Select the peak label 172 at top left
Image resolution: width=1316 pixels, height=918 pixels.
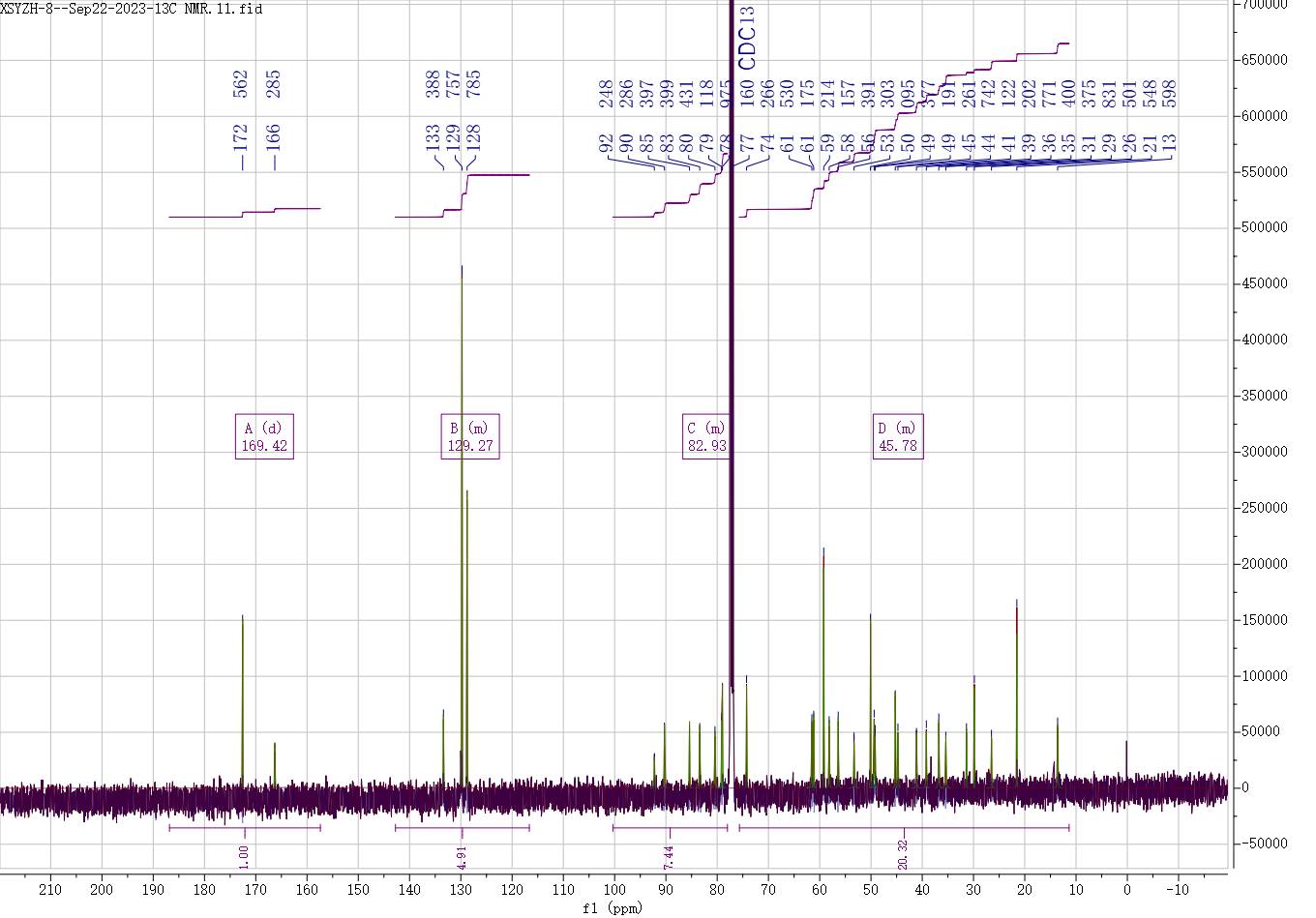pyautogui.click(x=241, y=135)
